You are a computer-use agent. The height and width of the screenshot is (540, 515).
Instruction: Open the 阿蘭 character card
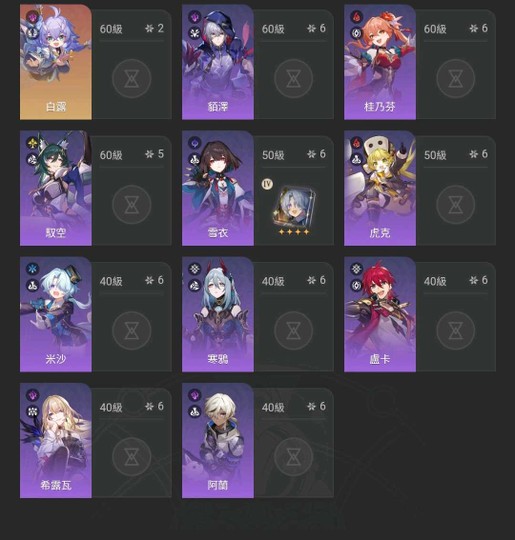pyautogui.click(x=218, y=440)
